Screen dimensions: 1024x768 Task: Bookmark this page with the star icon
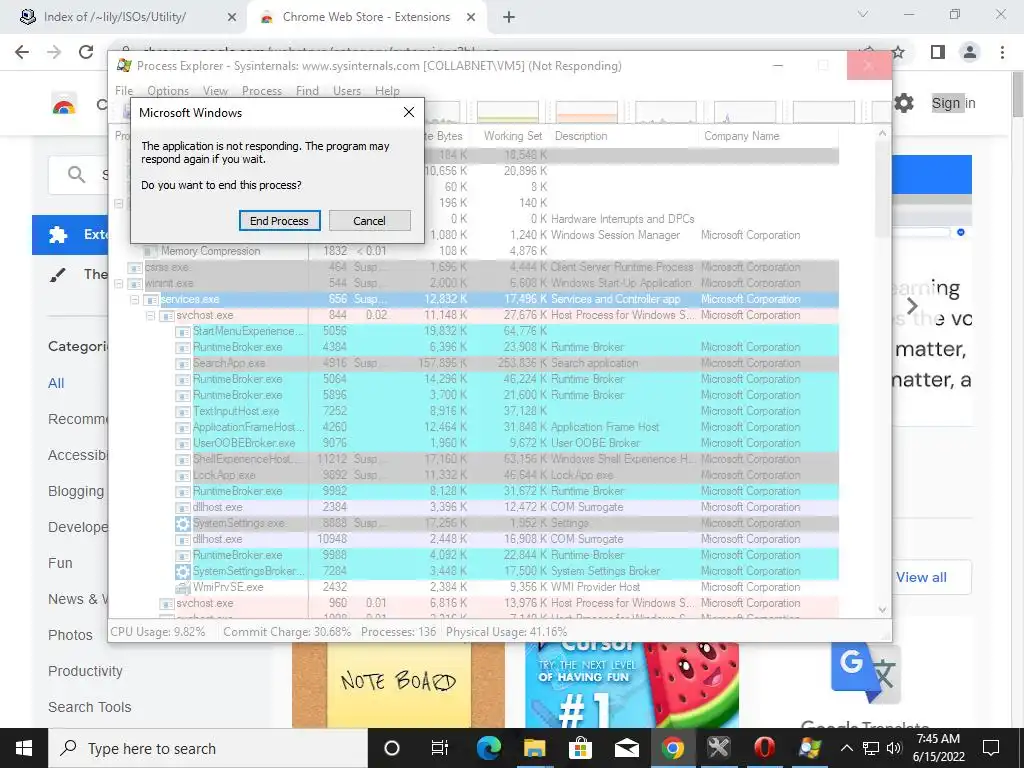pyautogui.click(x=899, y=52)
